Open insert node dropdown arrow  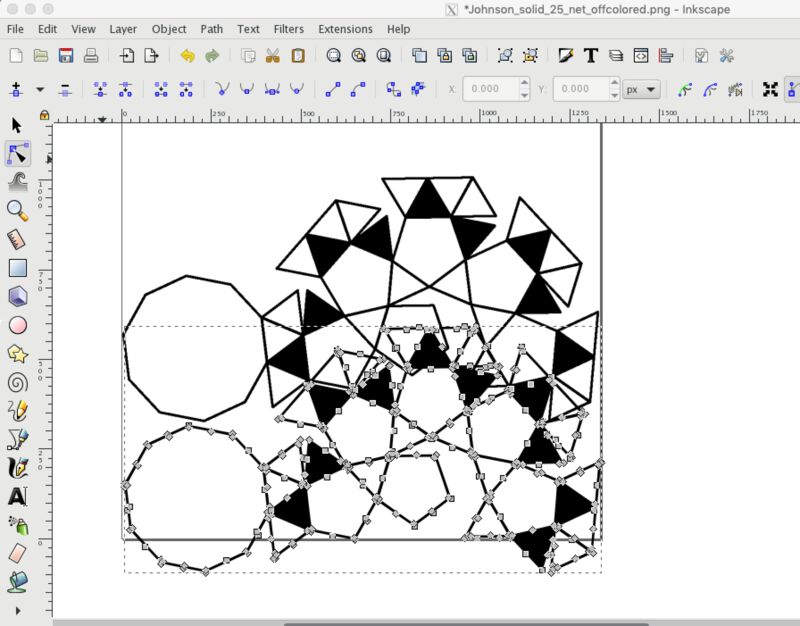[40, 90]
